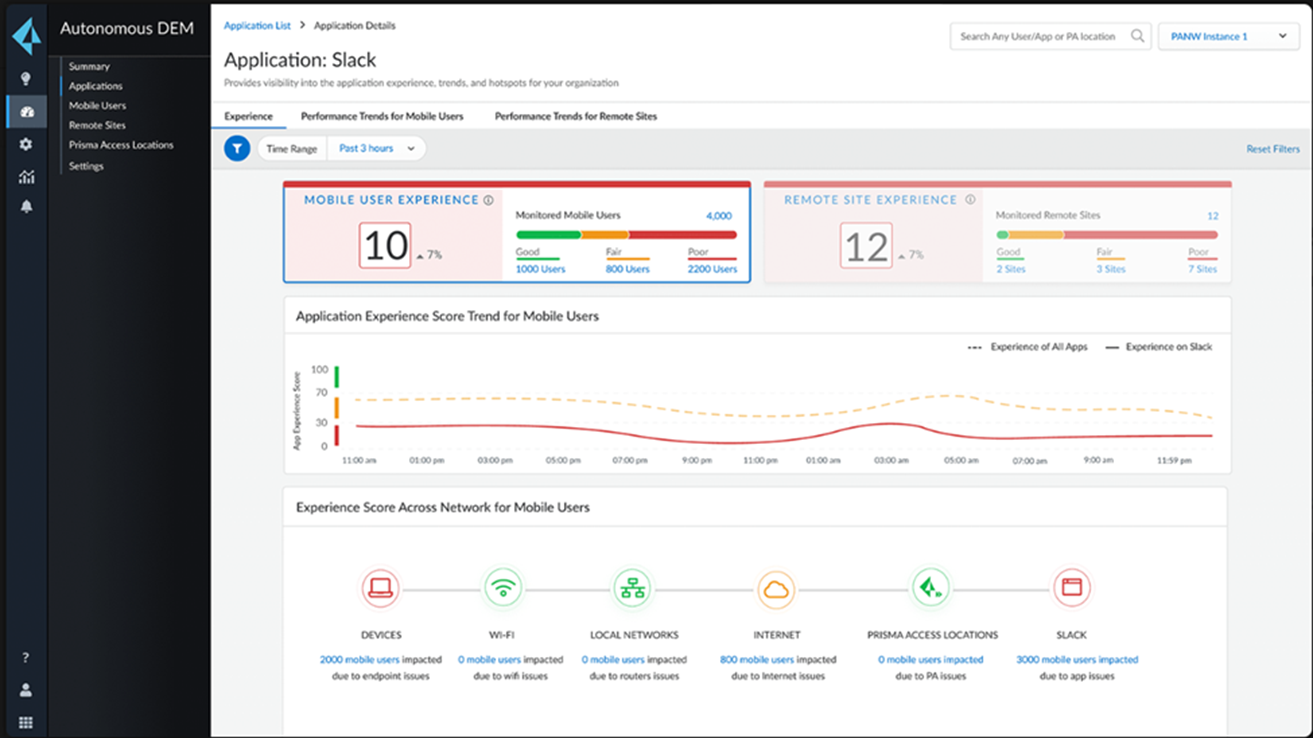This screenshot has height=738, width=1313.
Task: Open the bell alerts icon in sidebar
Action: (x=26, y=207)
